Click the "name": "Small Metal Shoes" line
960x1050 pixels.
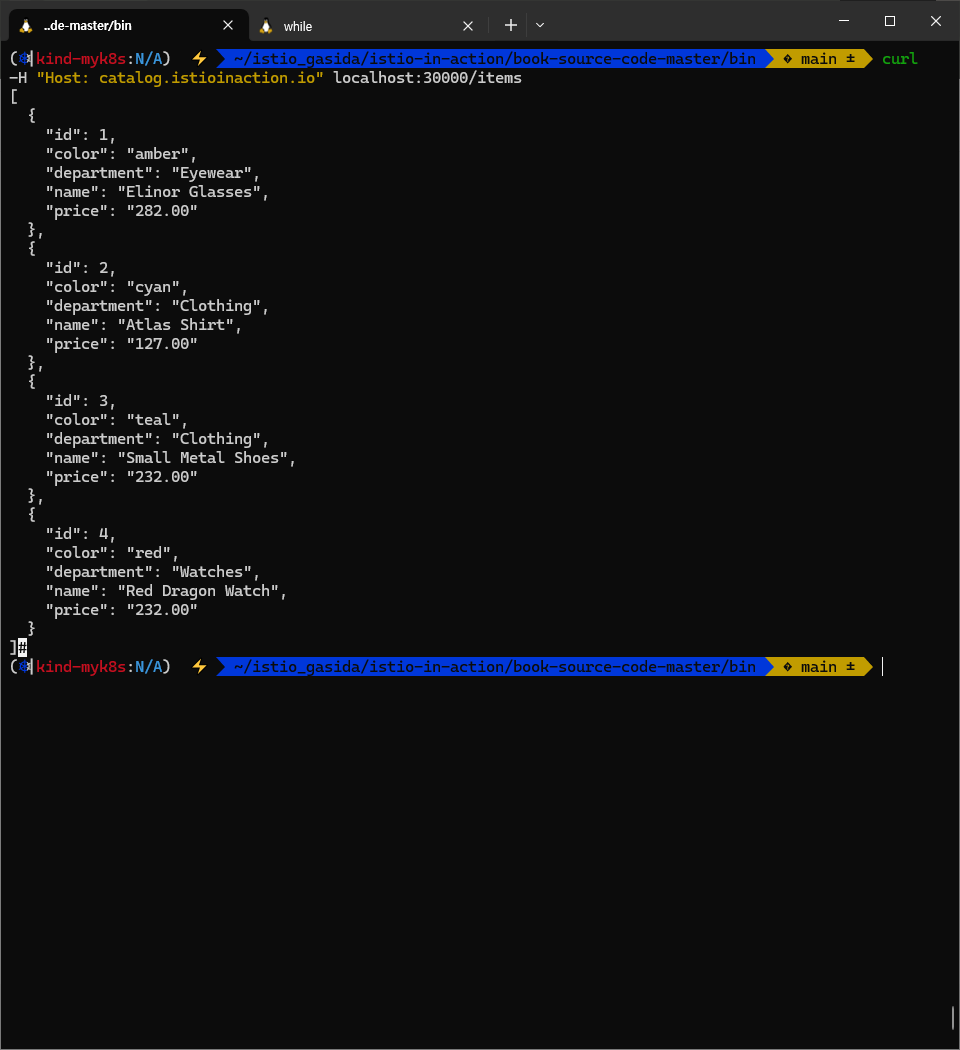tap(170, 458)
